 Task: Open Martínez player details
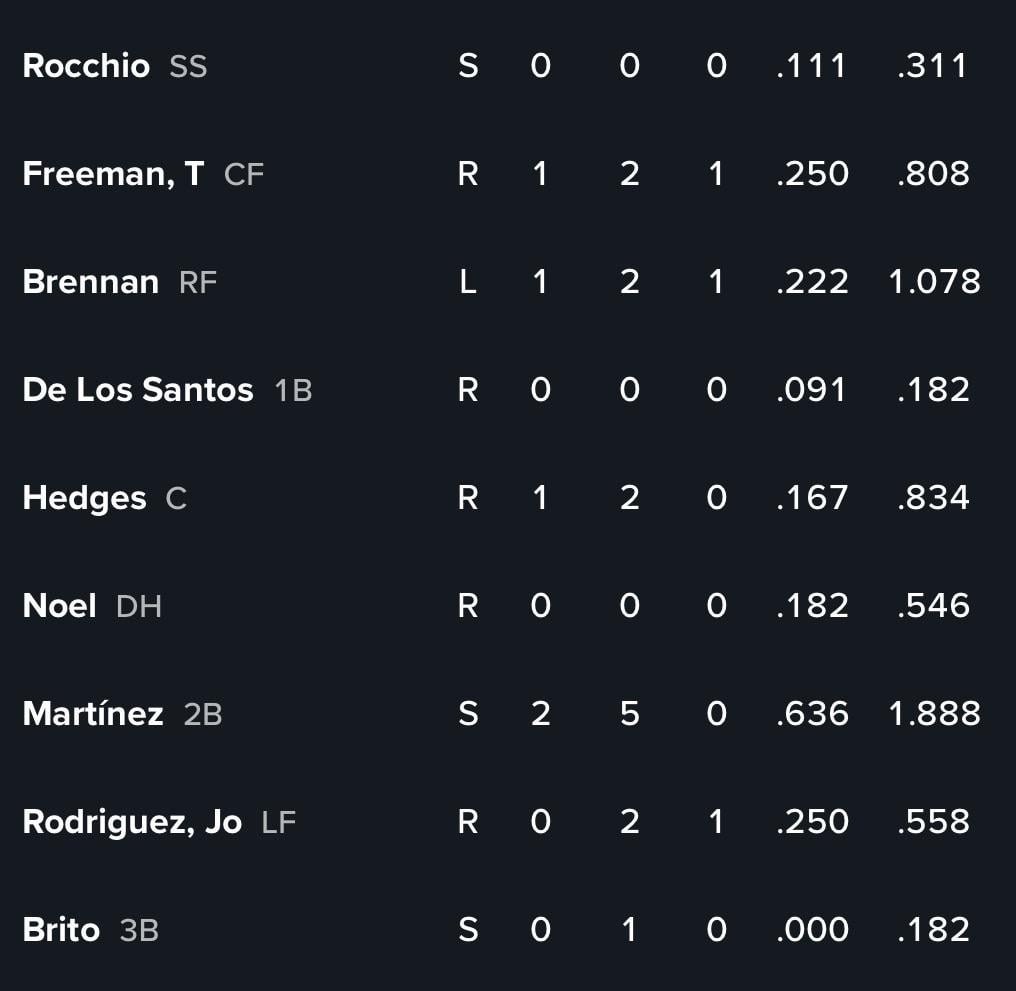click(x=93, y=714)
